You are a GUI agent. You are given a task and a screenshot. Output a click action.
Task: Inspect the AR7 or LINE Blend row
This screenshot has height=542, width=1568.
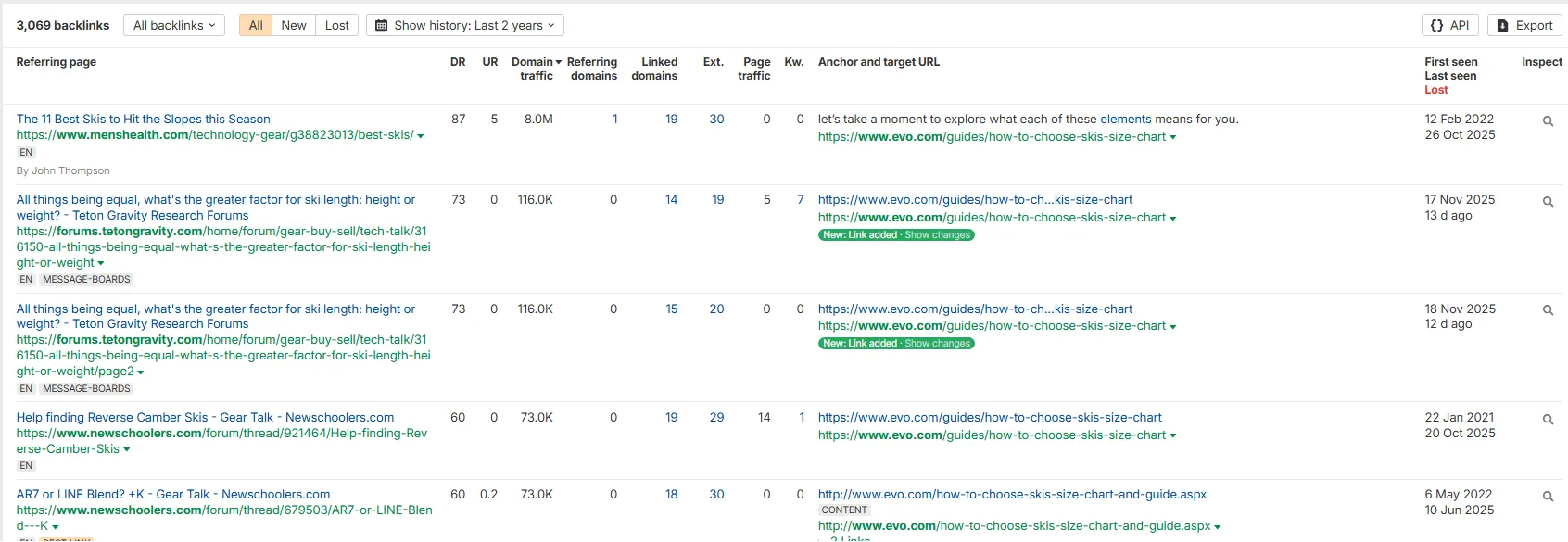1547,497
